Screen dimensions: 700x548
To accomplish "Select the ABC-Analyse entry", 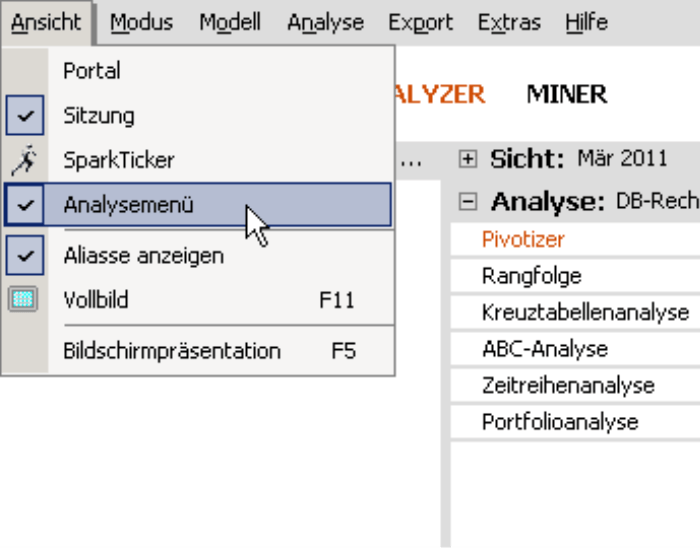I will [x=545, y=349].
